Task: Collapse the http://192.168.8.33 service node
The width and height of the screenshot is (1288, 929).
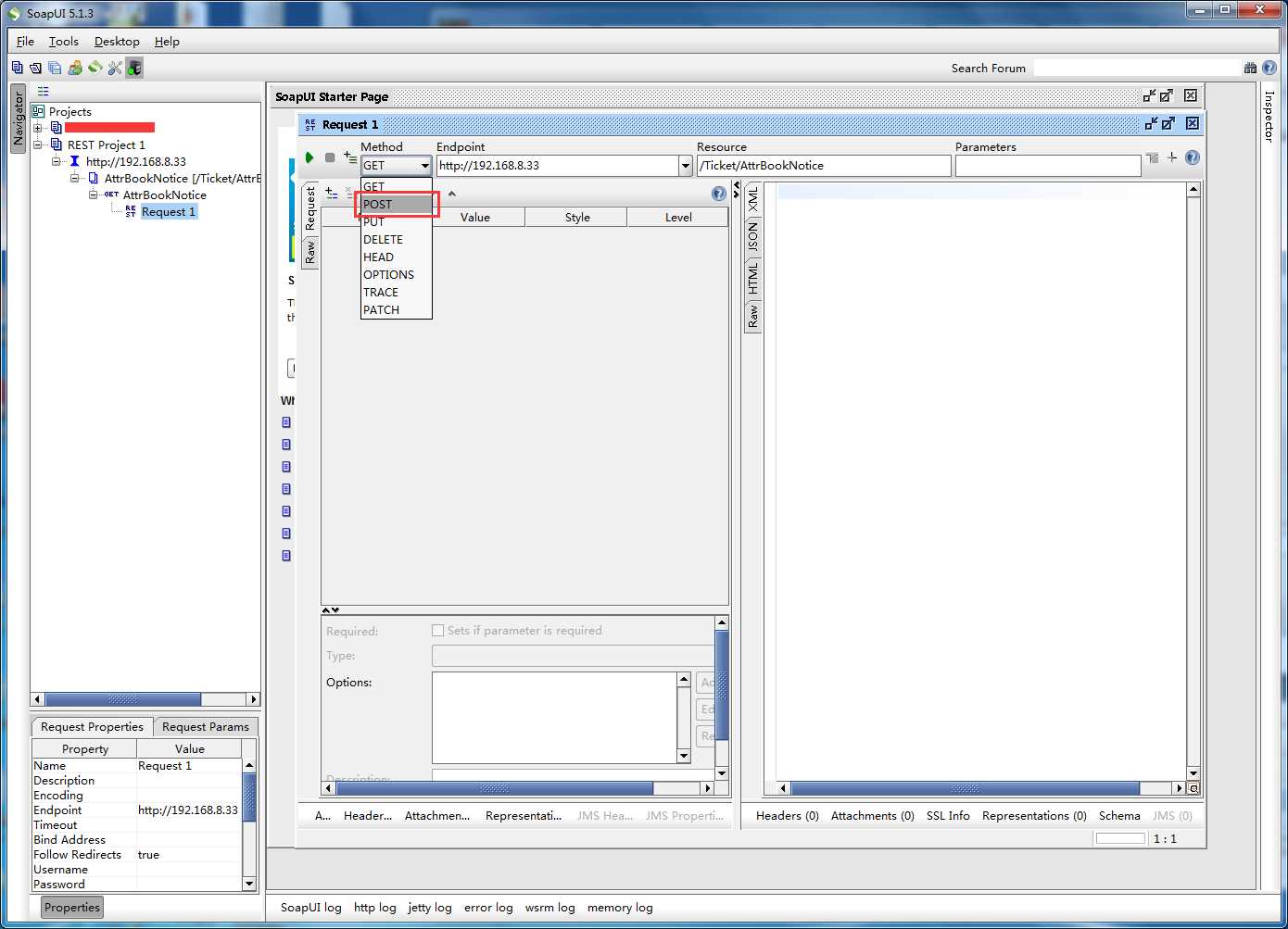Action: (x=57, y=161)
